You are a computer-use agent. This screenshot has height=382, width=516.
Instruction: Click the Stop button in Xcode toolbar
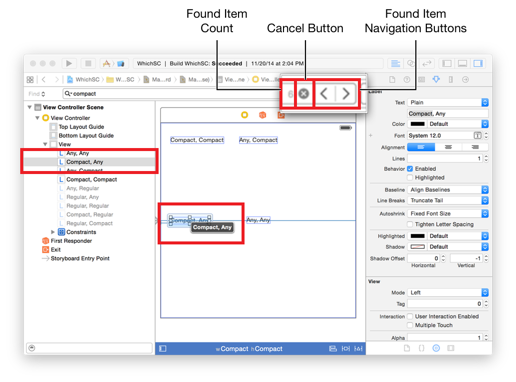coord(88,63)
